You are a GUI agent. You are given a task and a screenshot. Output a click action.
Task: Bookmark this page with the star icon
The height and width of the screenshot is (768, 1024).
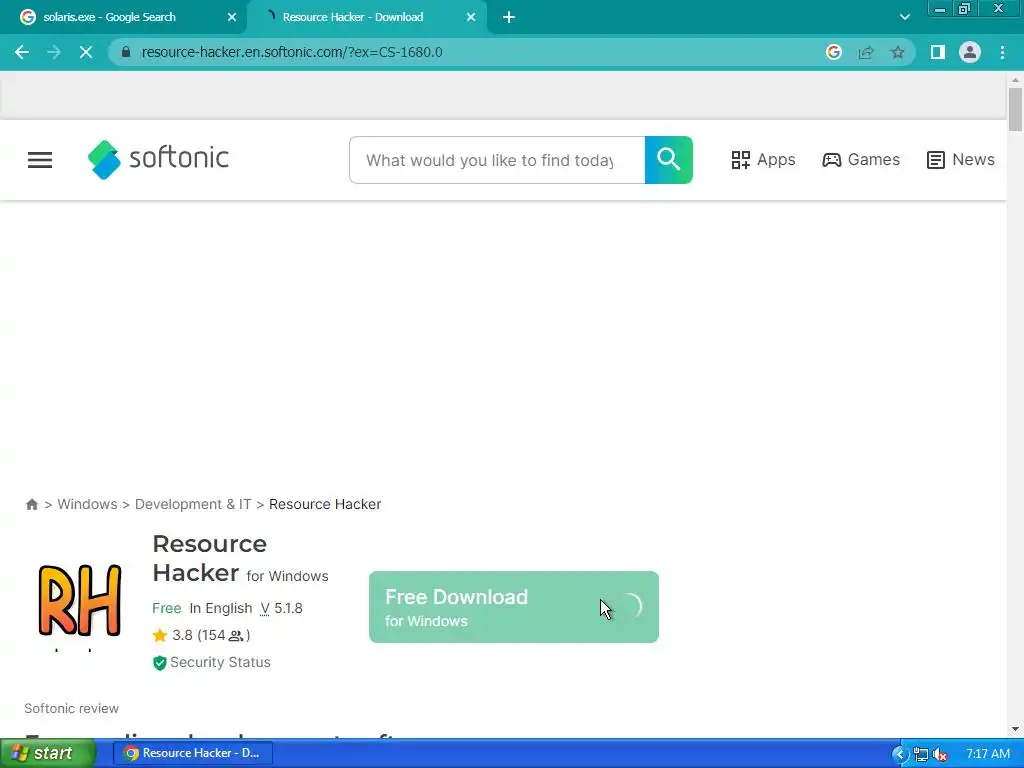click(898, 52)
